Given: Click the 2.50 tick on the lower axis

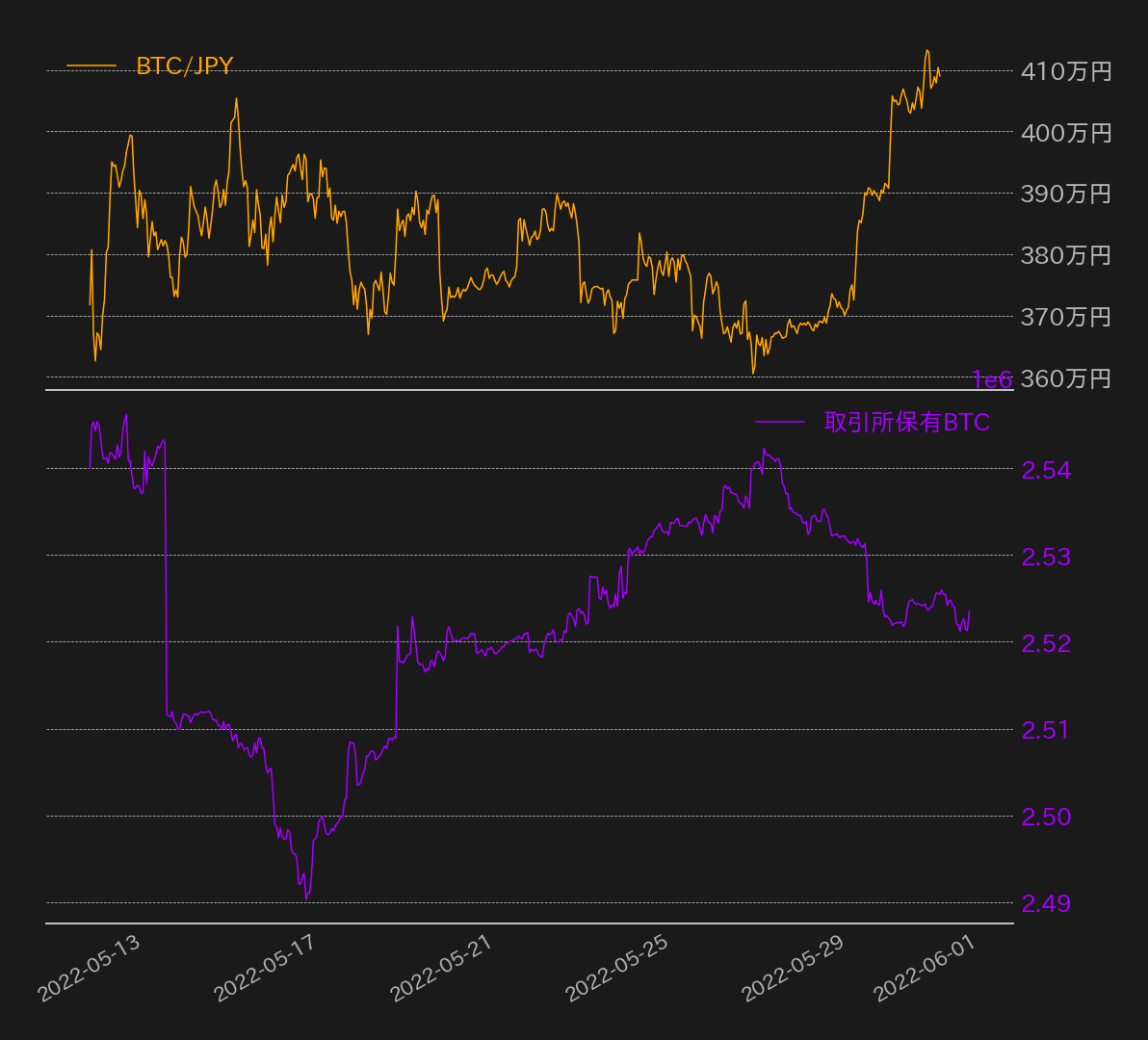Looking at the screenshot, I should tap(1045, 817).
